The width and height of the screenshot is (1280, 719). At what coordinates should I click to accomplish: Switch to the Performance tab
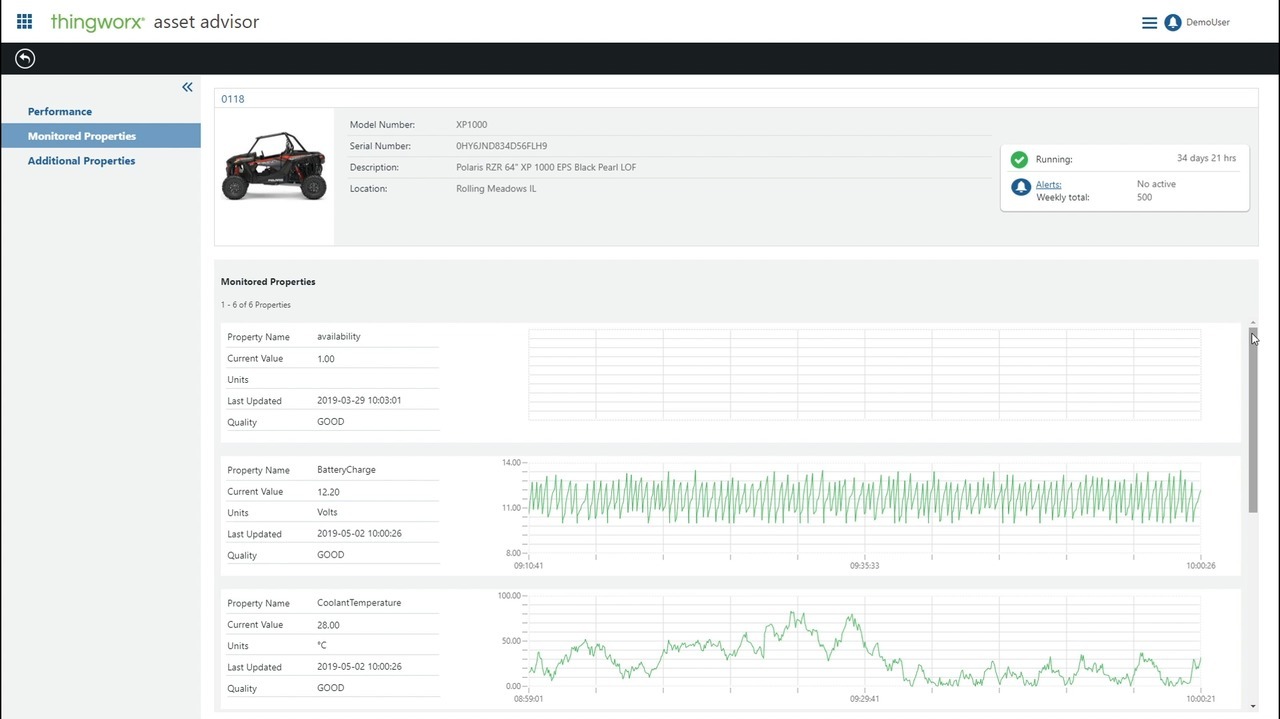pos(60,112)
